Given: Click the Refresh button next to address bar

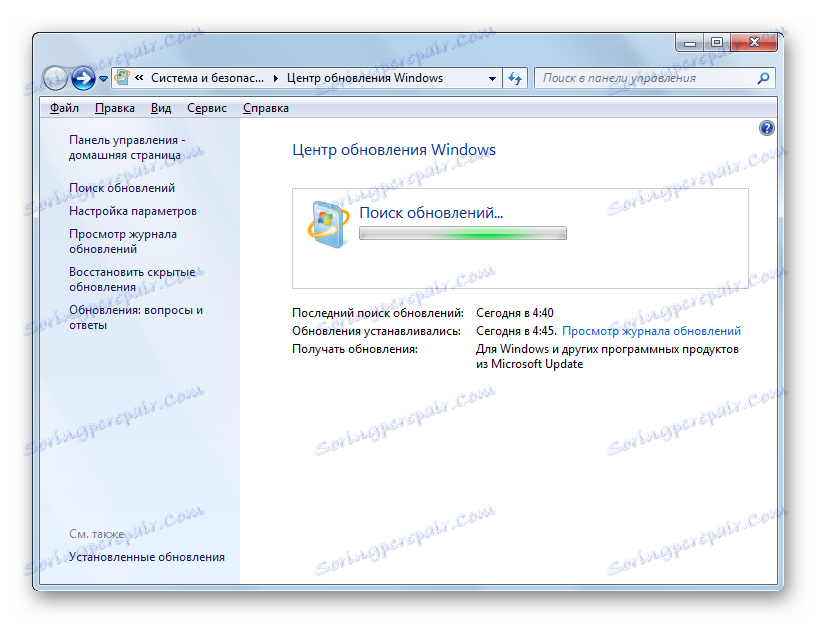Looking at the screenshot, I should 515,79.
